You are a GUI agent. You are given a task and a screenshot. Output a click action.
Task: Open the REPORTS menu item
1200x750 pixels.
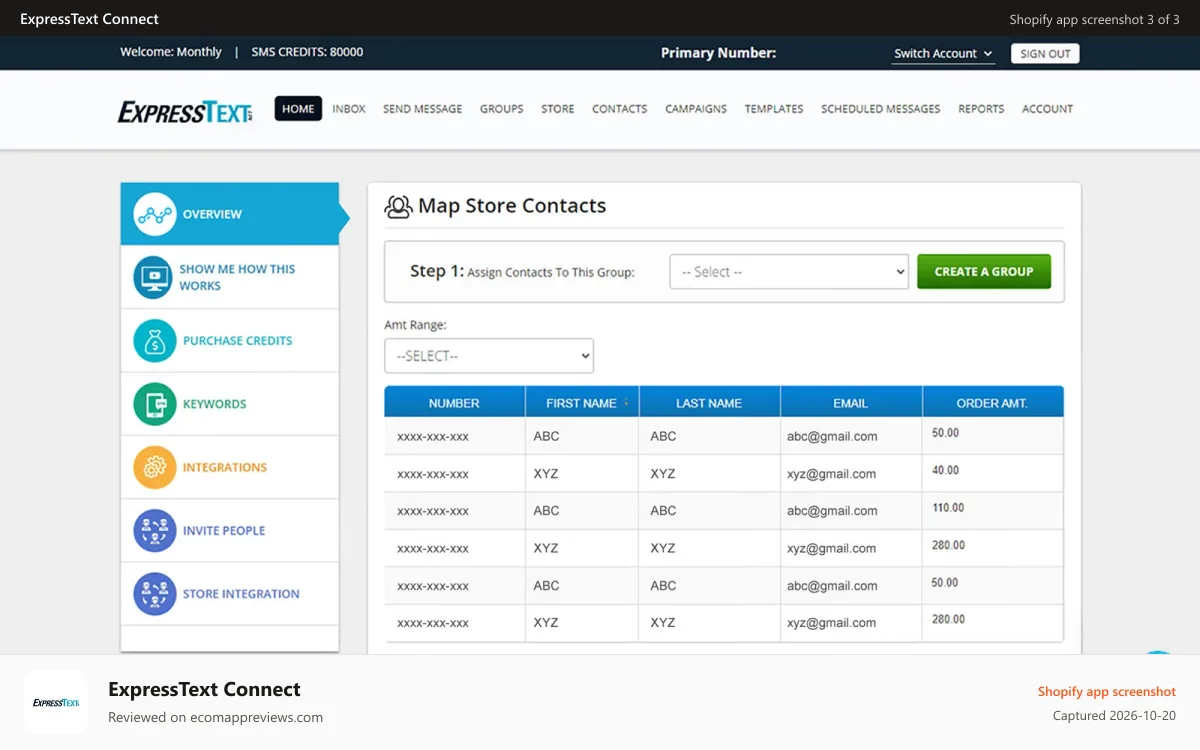point(981,109)
